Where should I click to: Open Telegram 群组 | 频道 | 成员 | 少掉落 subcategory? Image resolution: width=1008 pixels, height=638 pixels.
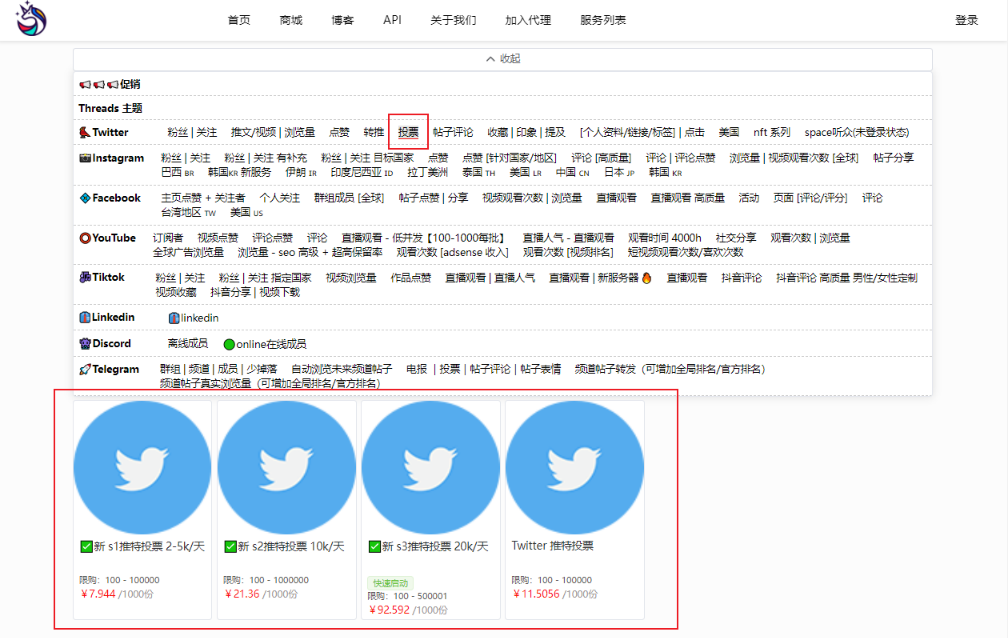point(219,369)
